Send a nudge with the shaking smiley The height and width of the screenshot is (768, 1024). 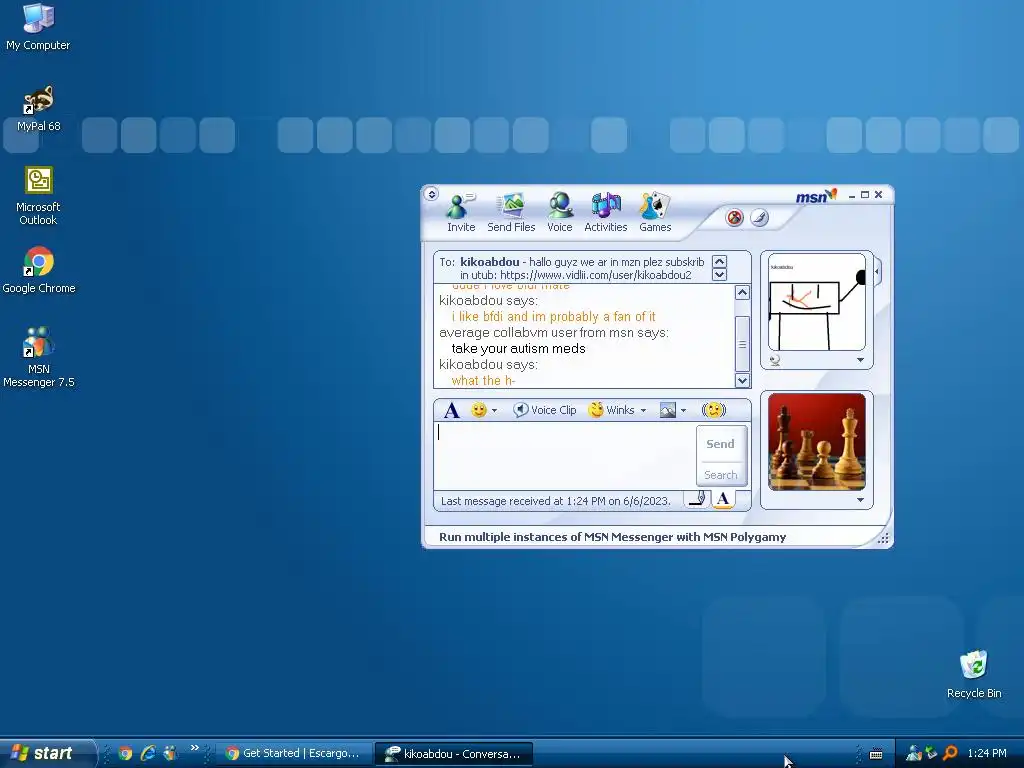[714, 410]
